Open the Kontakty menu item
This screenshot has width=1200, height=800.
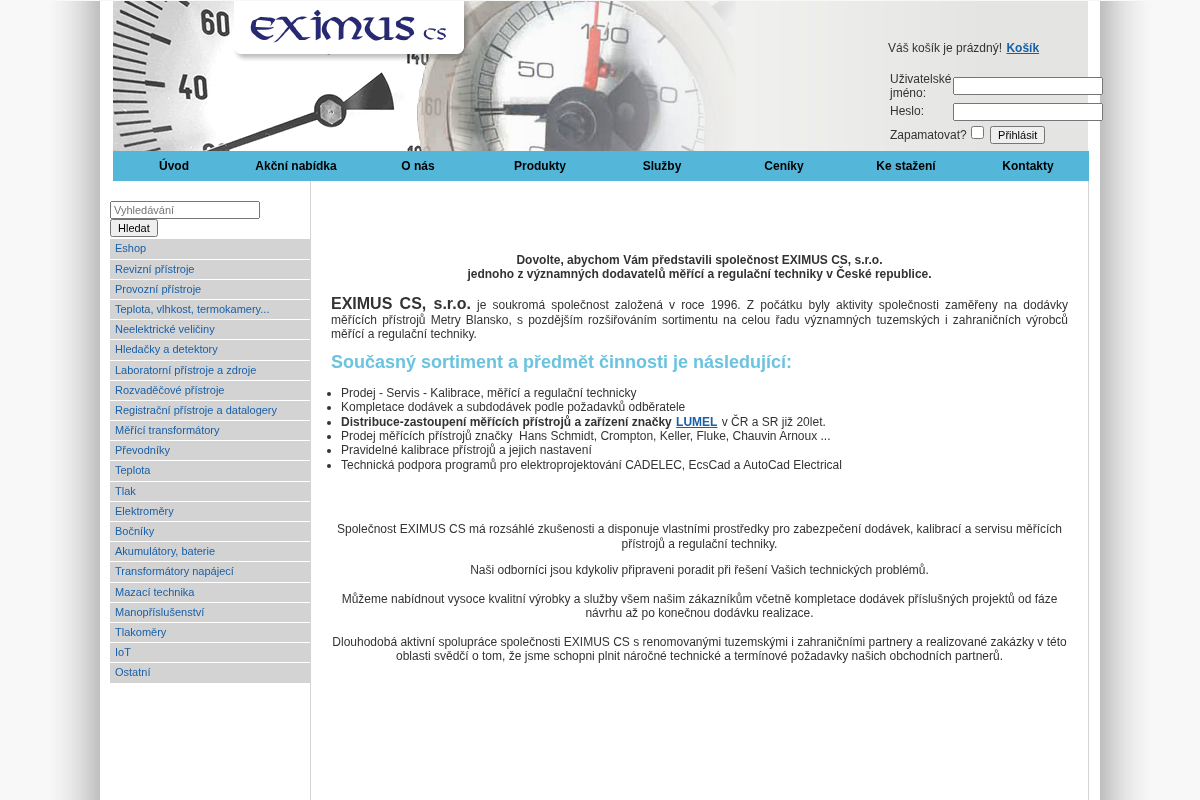pyautogui.click(x=1028, y=166)
